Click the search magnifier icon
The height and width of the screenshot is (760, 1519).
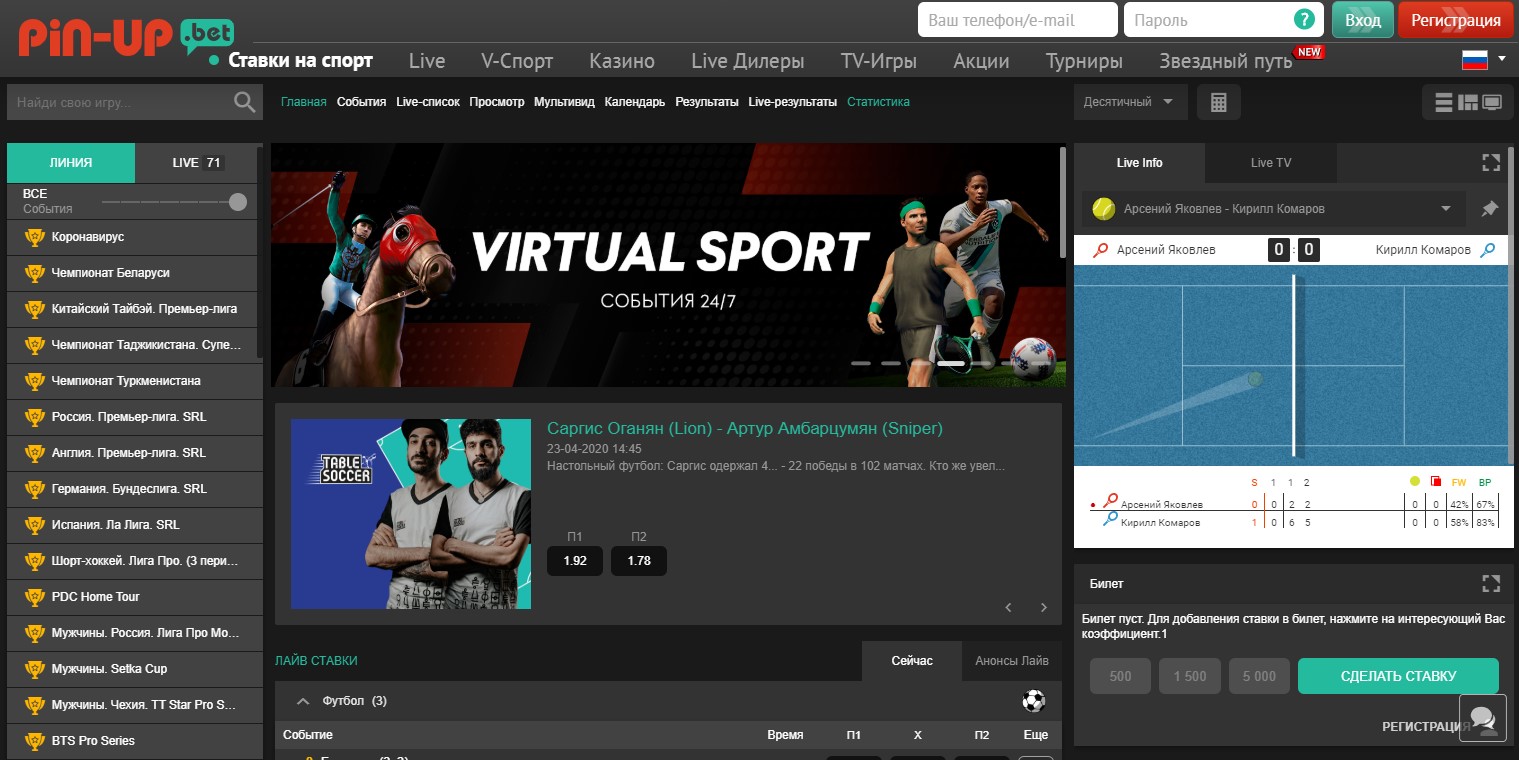pyautogui.click(x=244, y=102)
